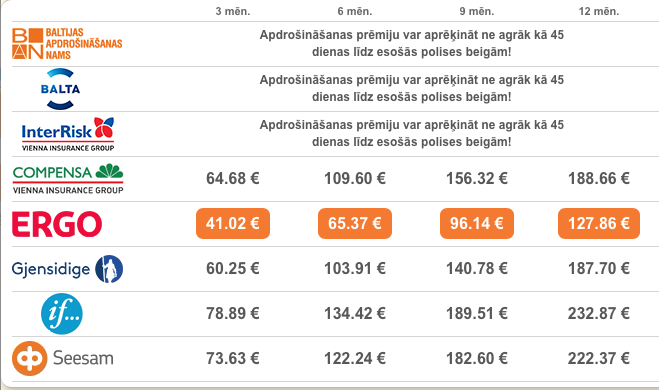Select Seesam 9-month price 182.60 €

[x=477, y=358]
